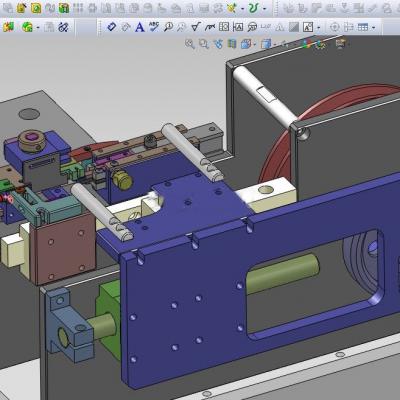This screenshot has height=400, width=400.
Task: Select the Smart Dimension tool
Action: (111, 26)
